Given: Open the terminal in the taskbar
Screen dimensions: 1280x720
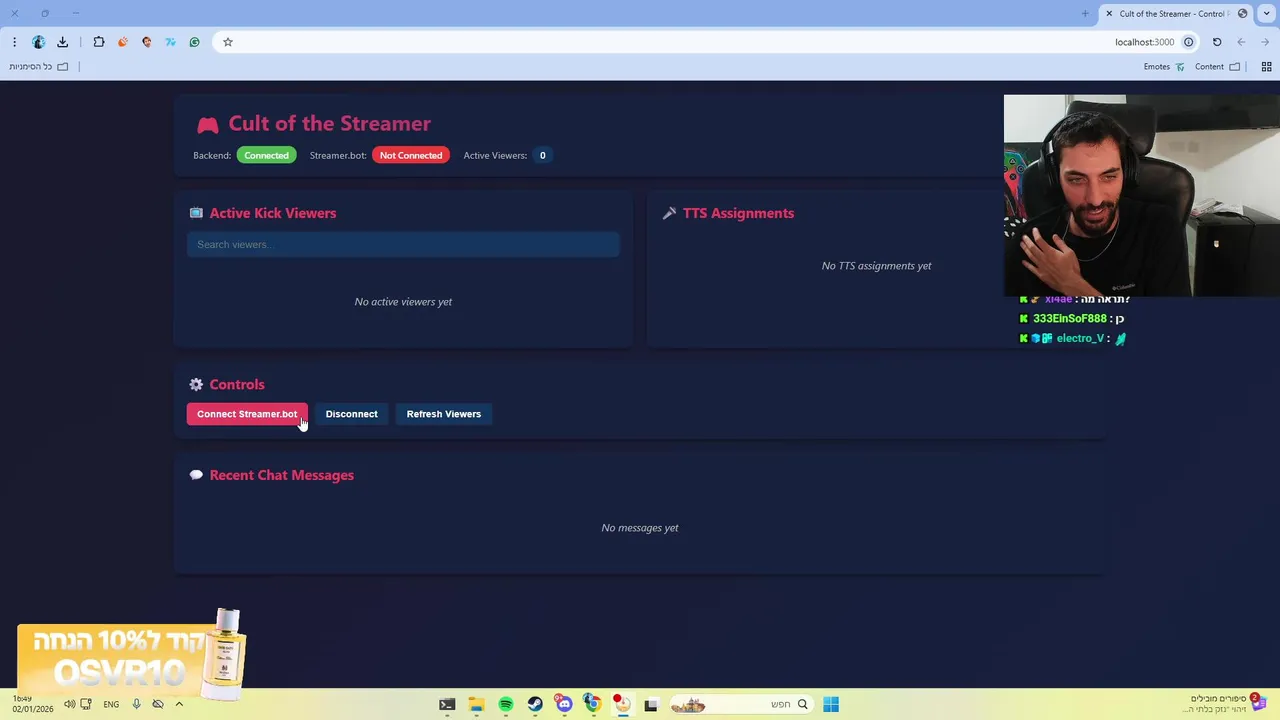Looking at the screenshot, I should [447, 705].
